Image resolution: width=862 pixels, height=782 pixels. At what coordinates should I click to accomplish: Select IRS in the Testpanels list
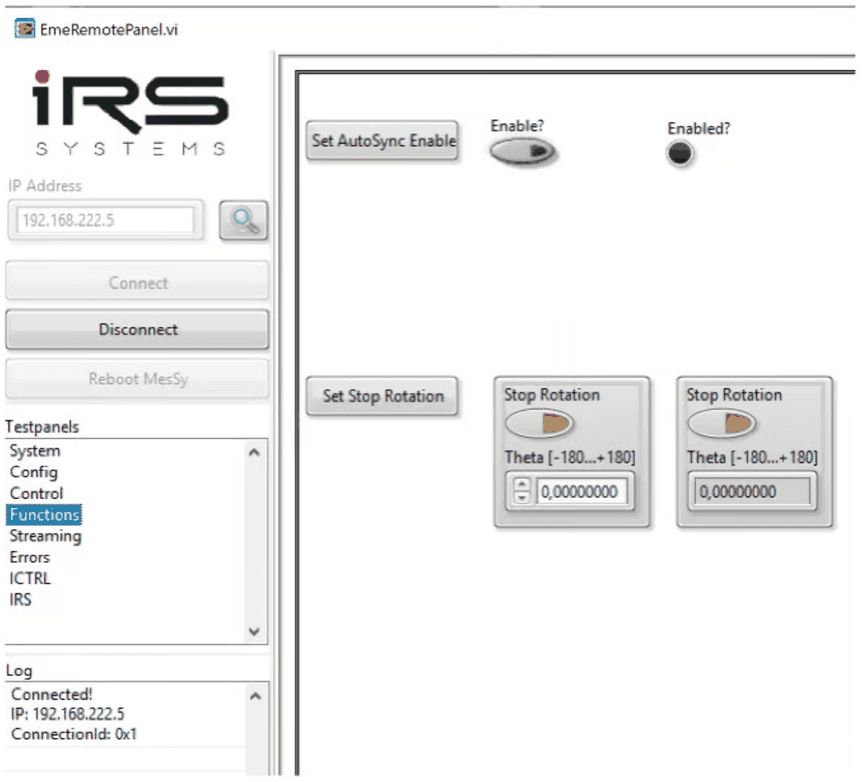(x=20, y=600)
